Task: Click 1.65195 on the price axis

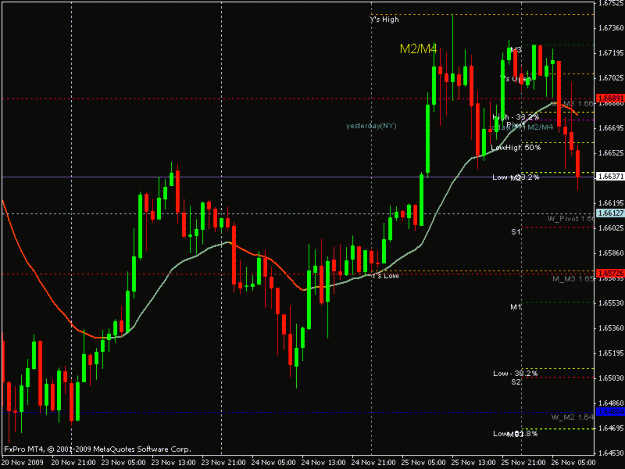Action: (611, 353)
